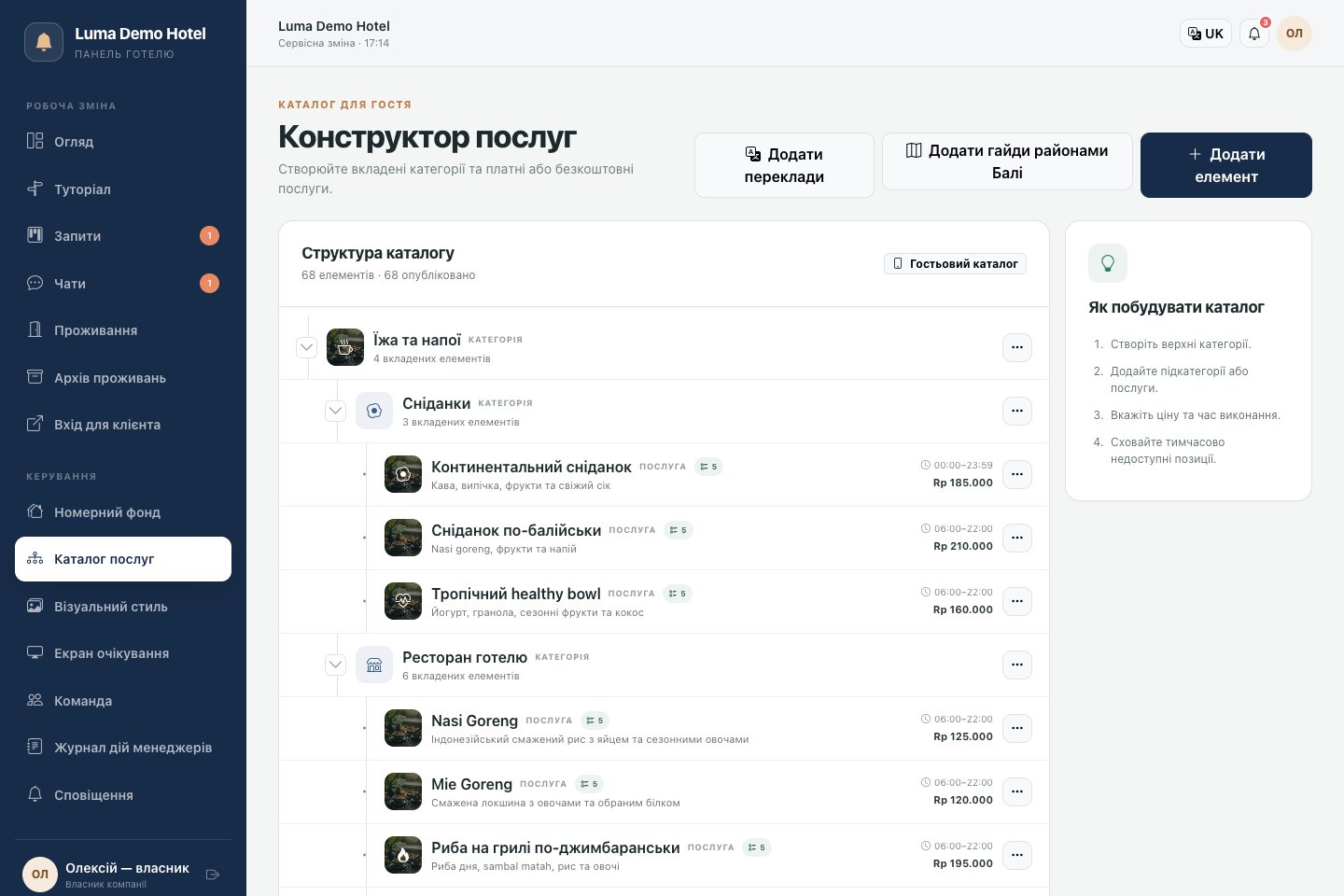
Task: Open more options for Континентальний сніданок
Action: click(x=1017, y=474)
